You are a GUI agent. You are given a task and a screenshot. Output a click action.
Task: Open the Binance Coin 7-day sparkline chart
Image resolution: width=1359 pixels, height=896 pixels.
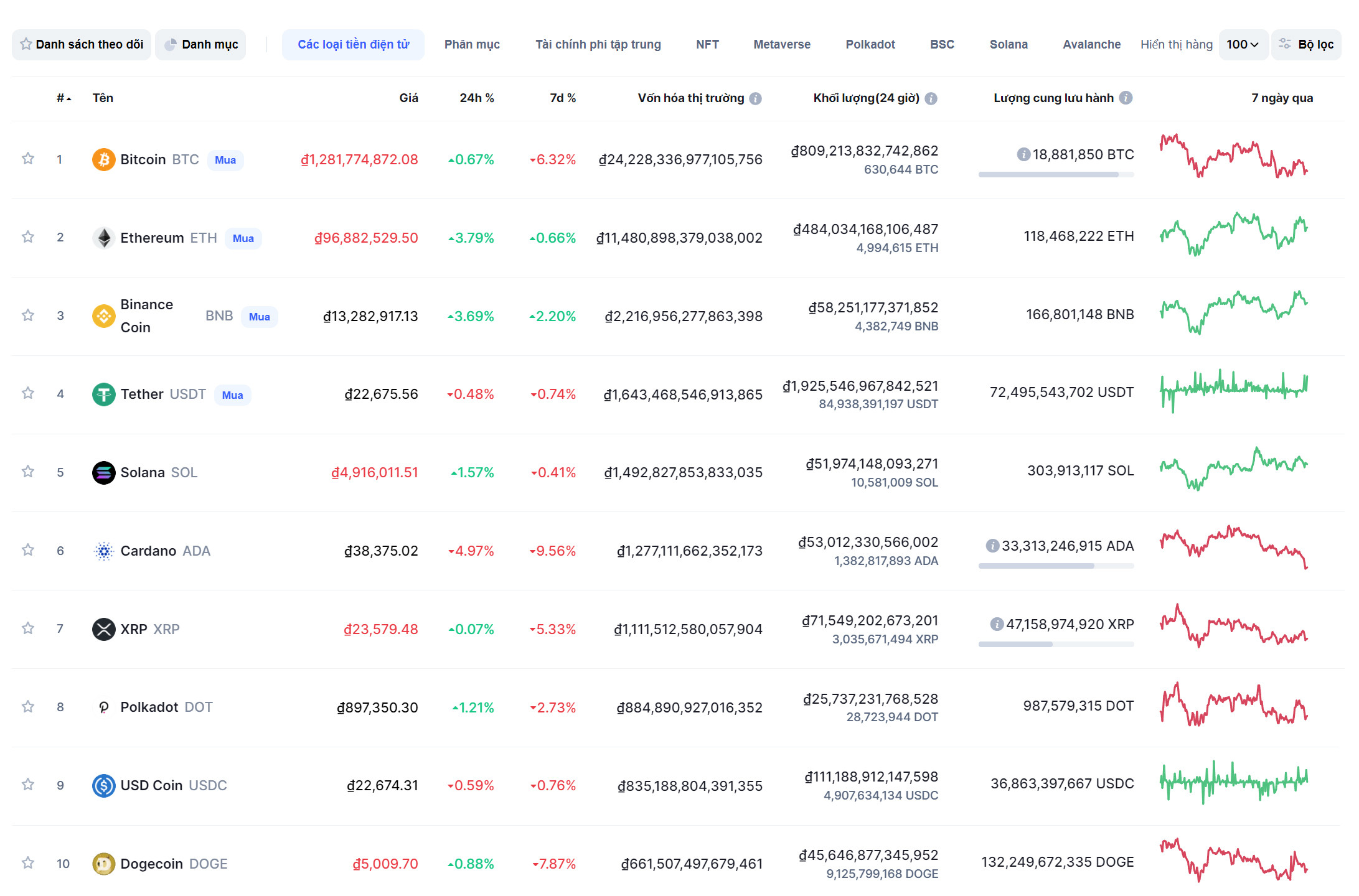tap(1233, 312)
